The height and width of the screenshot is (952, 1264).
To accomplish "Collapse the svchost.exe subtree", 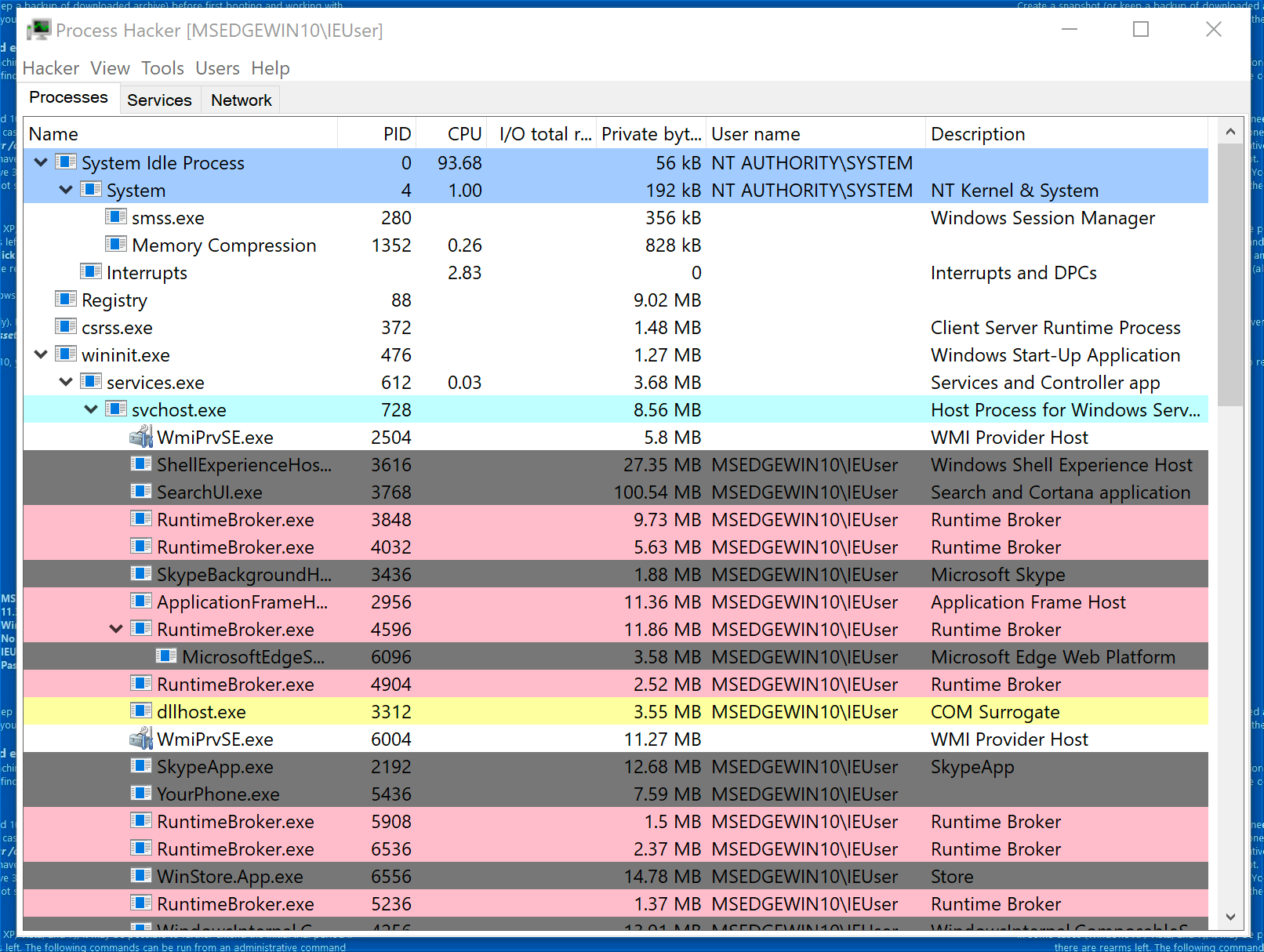I will click(x=91, y=409).
